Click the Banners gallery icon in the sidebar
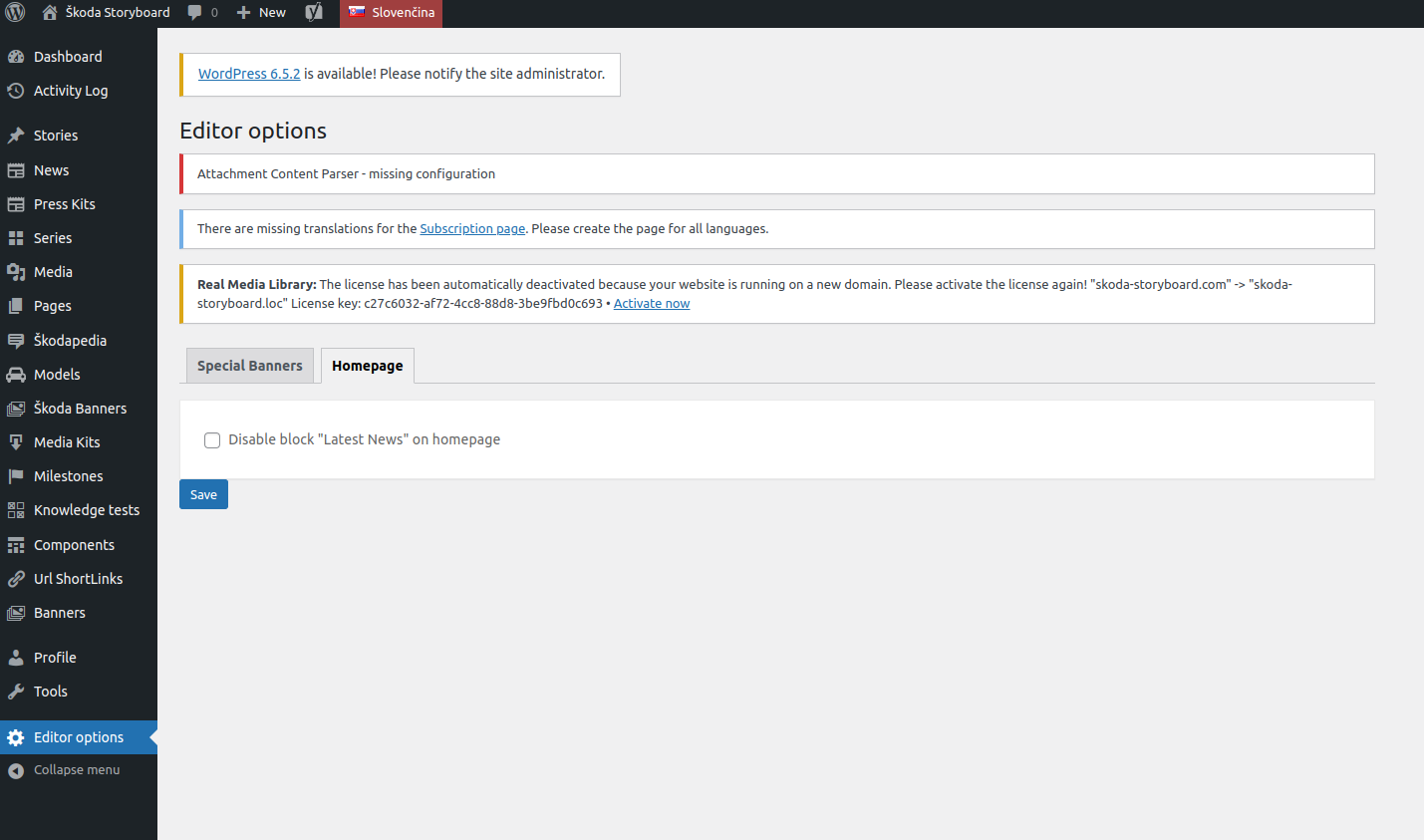The width and height of the screenshot is (1424, 840). coord(16,613)
